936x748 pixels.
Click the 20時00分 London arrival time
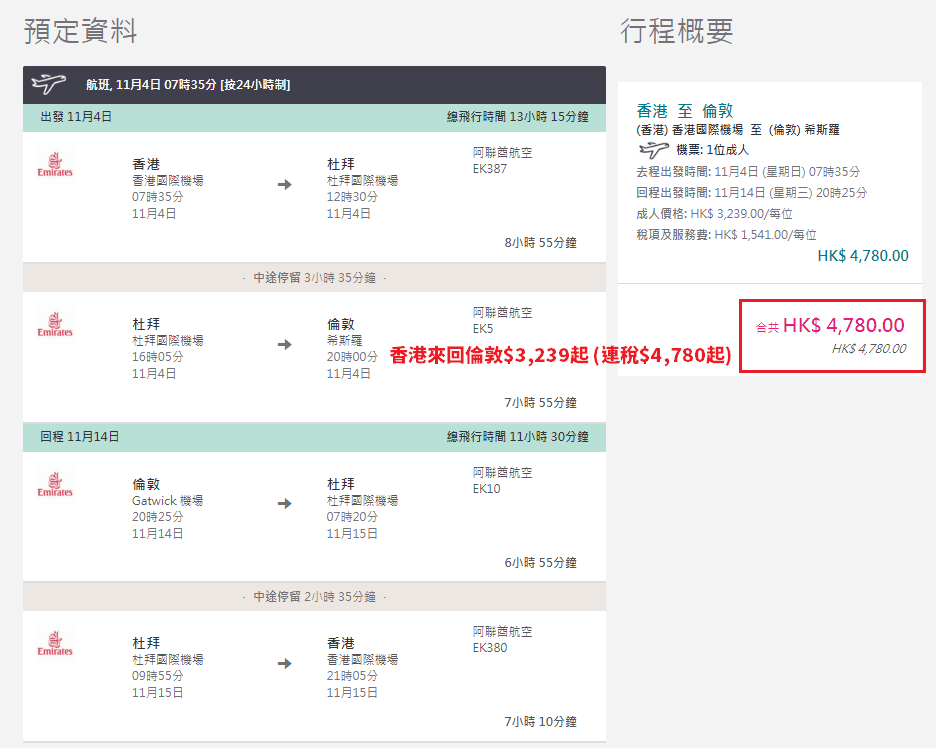click(352, 357)
